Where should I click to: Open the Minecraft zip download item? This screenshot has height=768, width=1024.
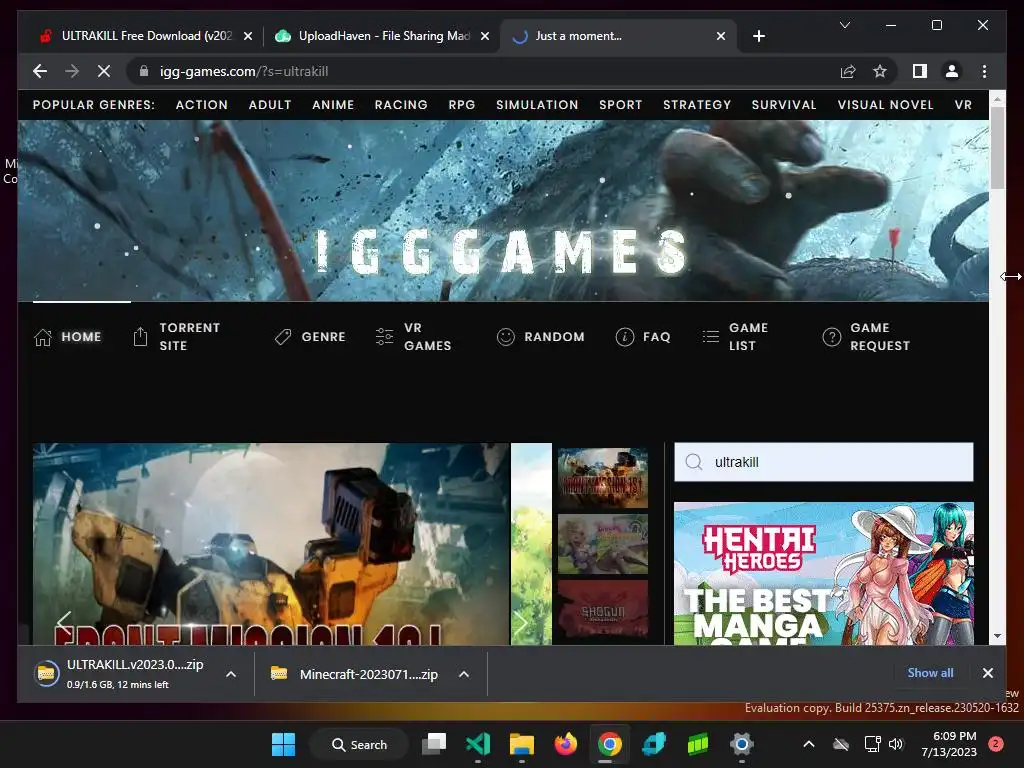pos(356,674)
